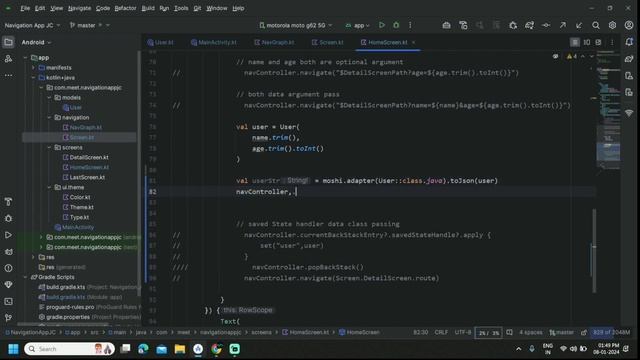Click 4 spaces indent setting
The image size is (640, 360).
pos(531,333)
